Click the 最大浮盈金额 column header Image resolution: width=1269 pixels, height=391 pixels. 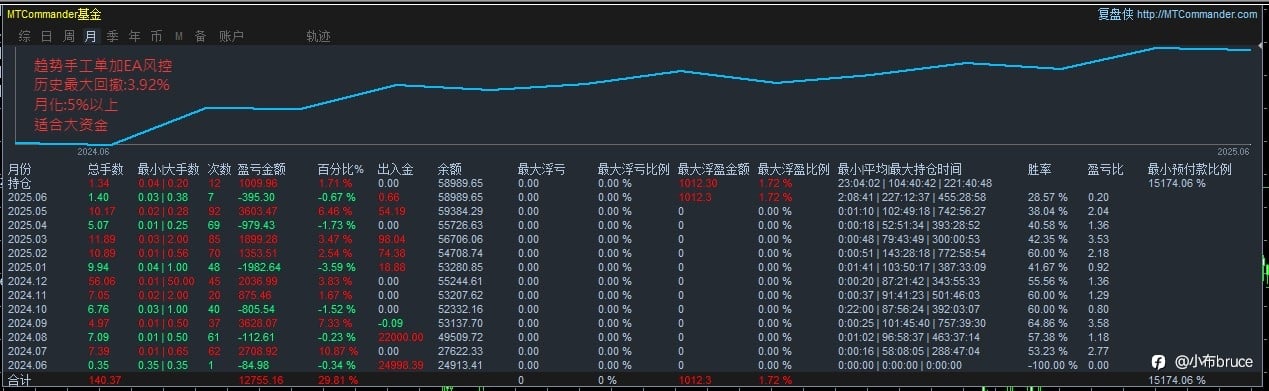tap(713, 169)
